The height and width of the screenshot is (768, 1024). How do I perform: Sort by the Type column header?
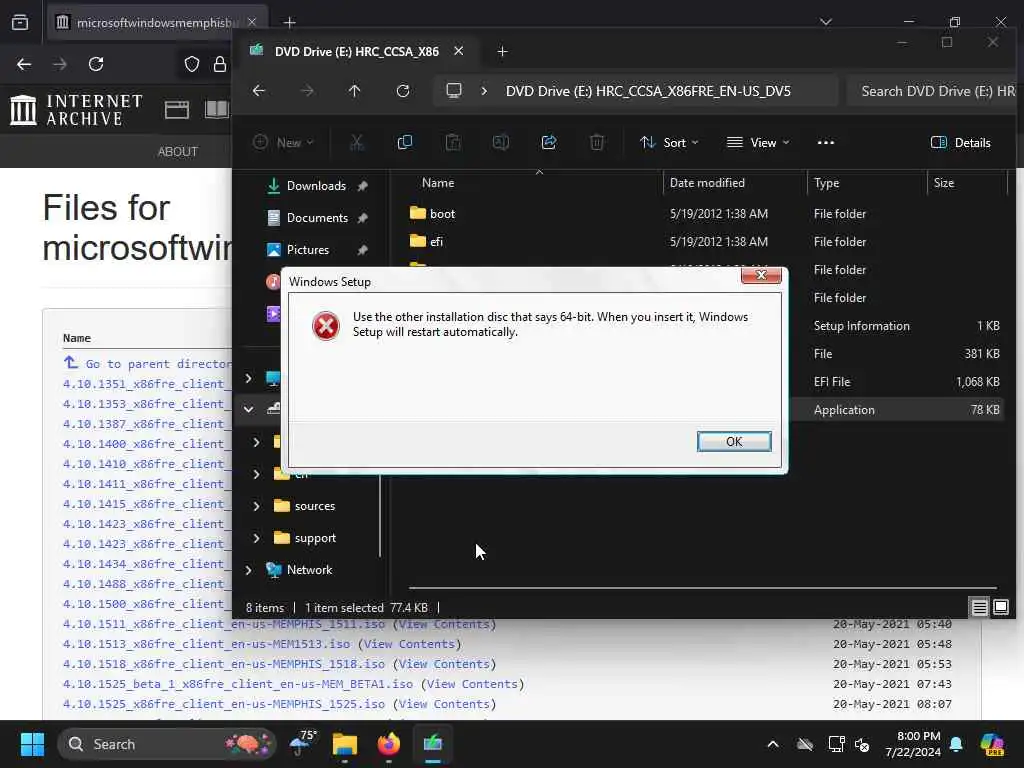pos(826,183)
